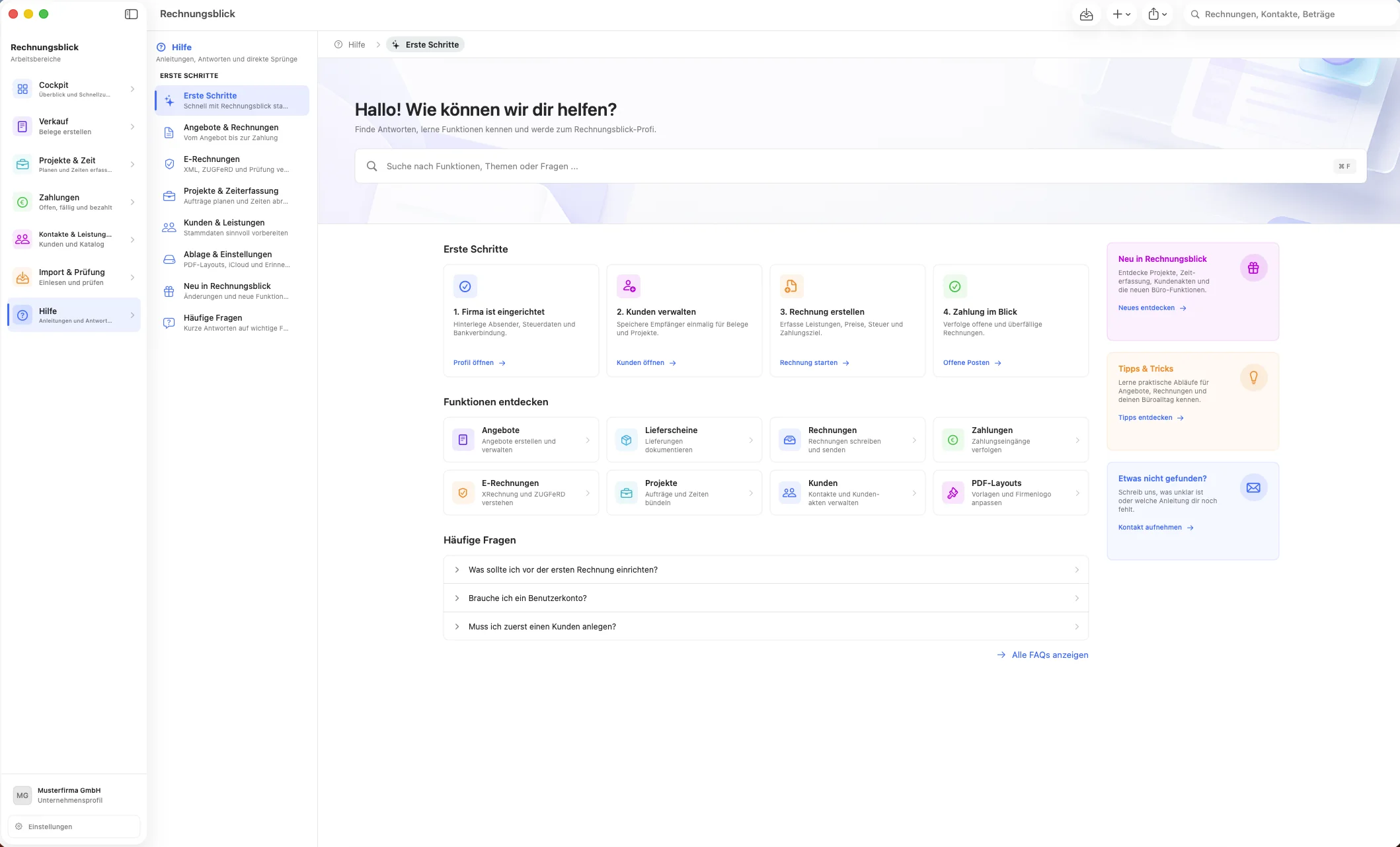Select the E-Rechnungen help topic
The height and width of the screenshot is (847, 1400).
[232, 164]
